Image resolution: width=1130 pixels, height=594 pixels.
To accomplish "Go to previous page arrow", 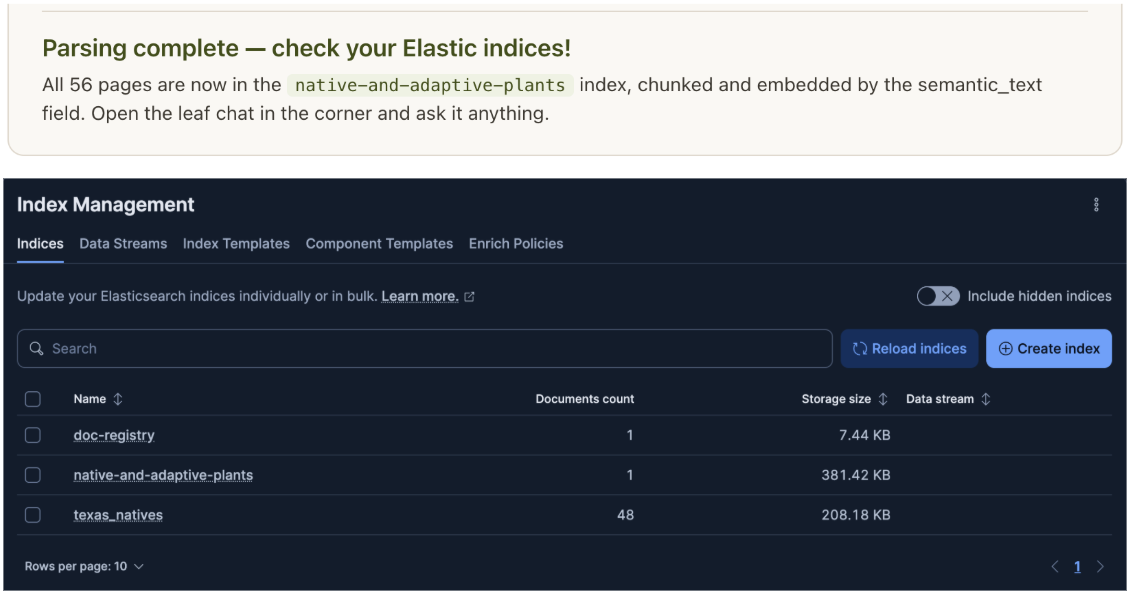I will [x=1054, y=567].
